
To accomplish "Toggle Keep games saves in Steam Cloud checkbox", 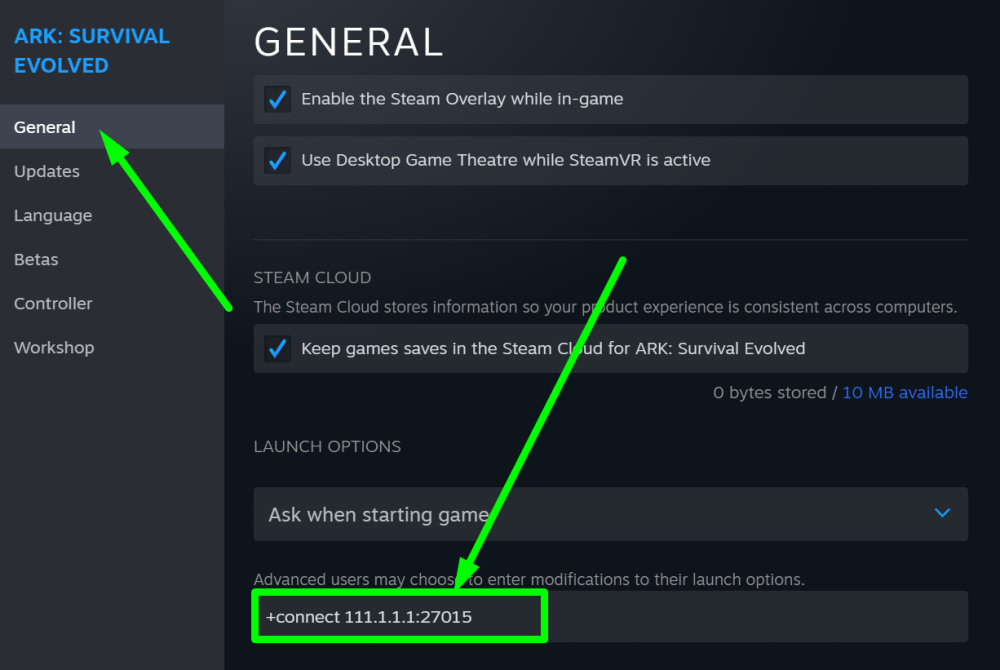I will 277,349.
